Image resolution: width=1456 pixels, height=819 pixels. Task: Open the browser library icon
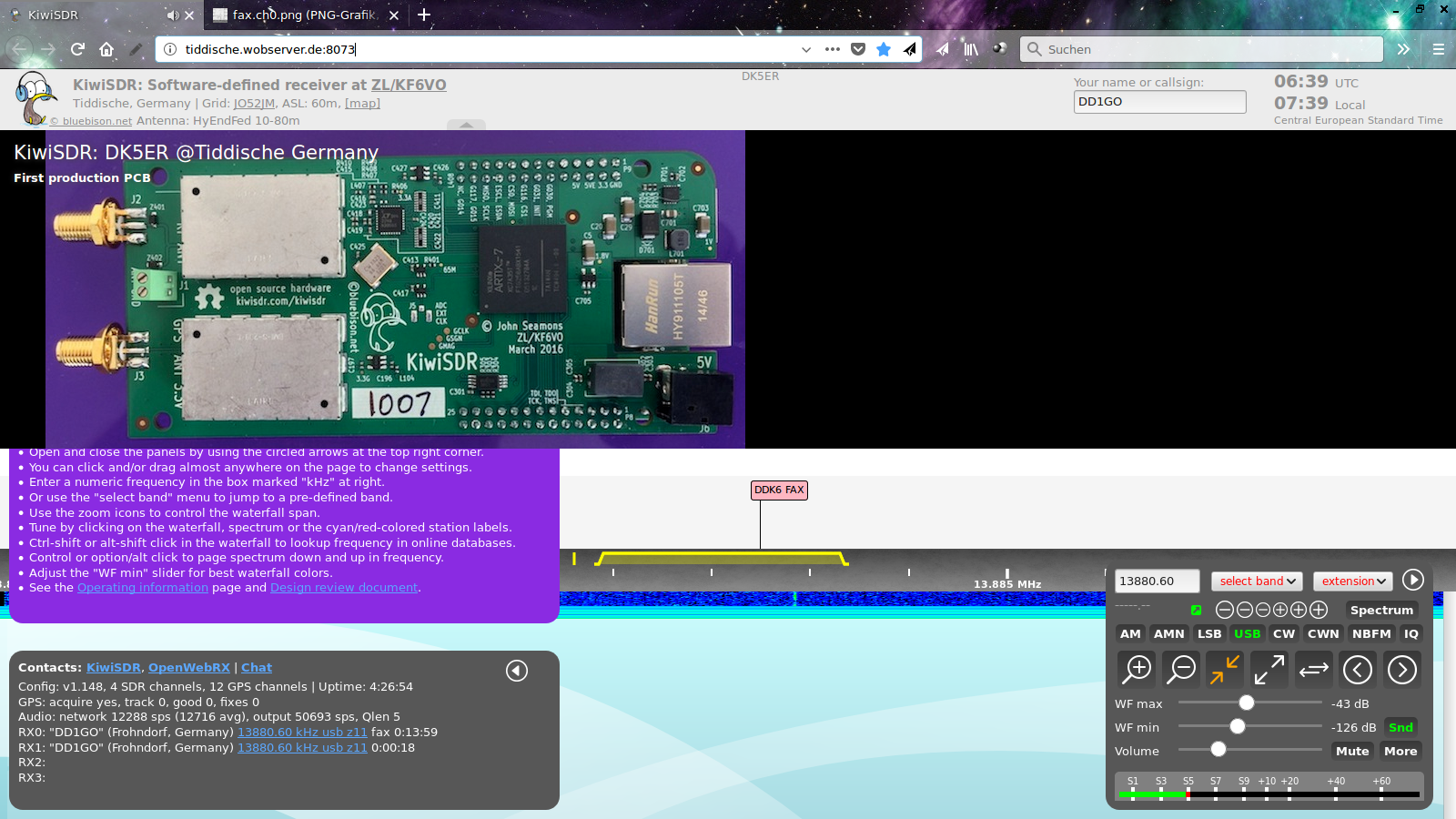[971, 49]
